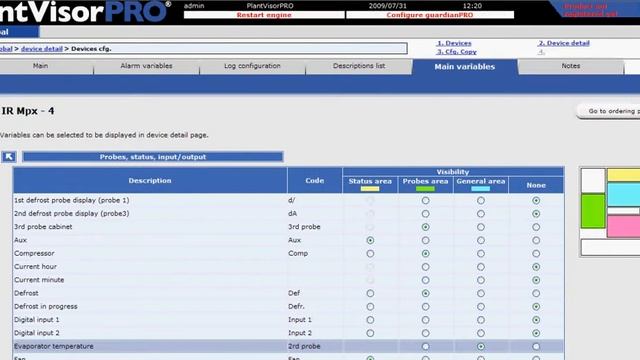The image size is (640, 360).
Task: Set Defrost visibility to General area
Action: (481, 293)
